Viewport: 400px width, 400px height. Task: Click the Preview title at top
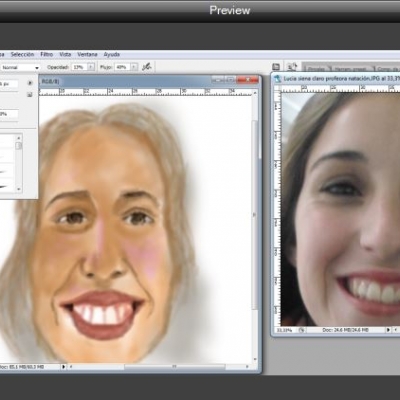(x=230, y=10)
